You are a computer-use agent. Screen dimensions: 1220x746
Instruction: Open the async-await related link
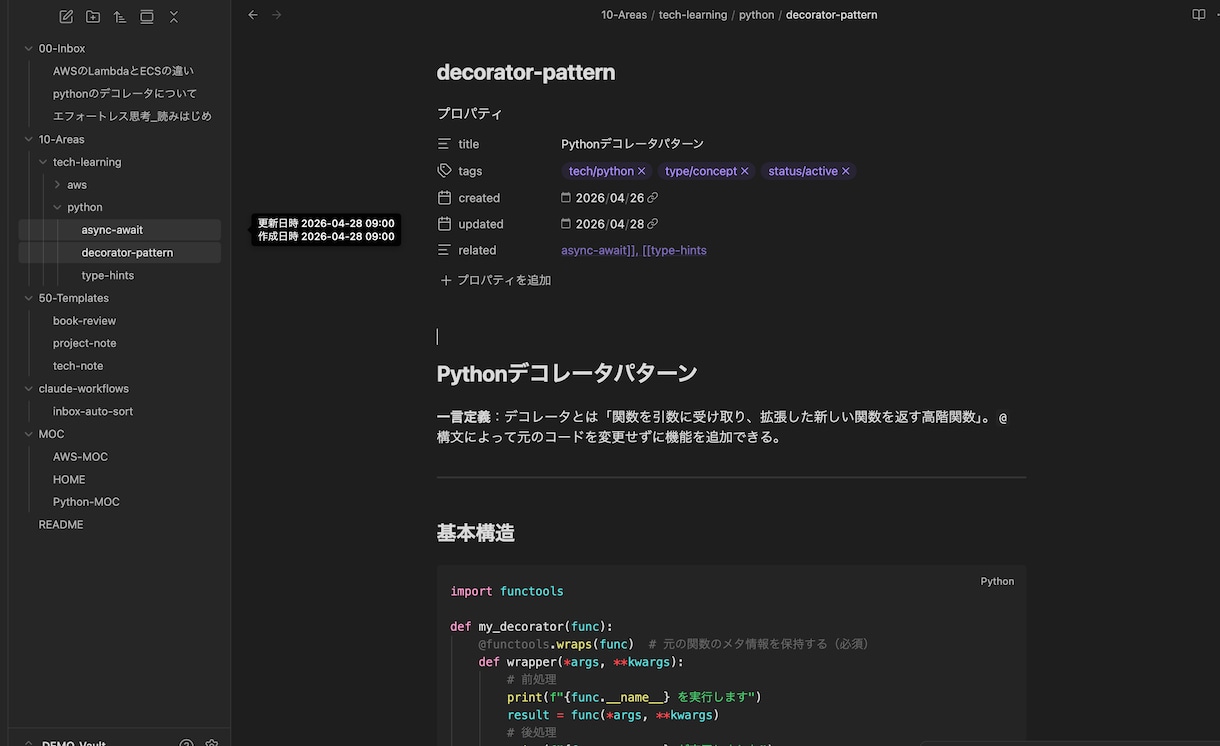599,250
